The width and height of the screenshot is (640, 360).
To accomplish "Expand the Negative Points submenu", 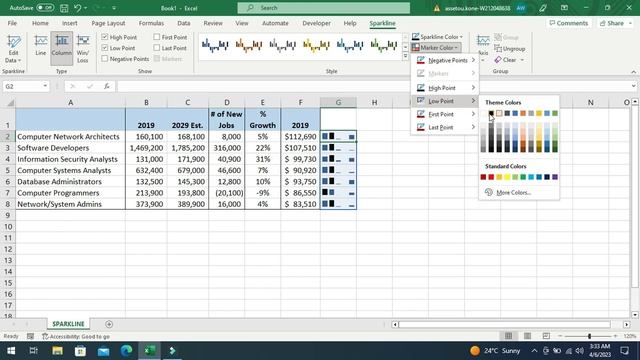I will [445, 60].
